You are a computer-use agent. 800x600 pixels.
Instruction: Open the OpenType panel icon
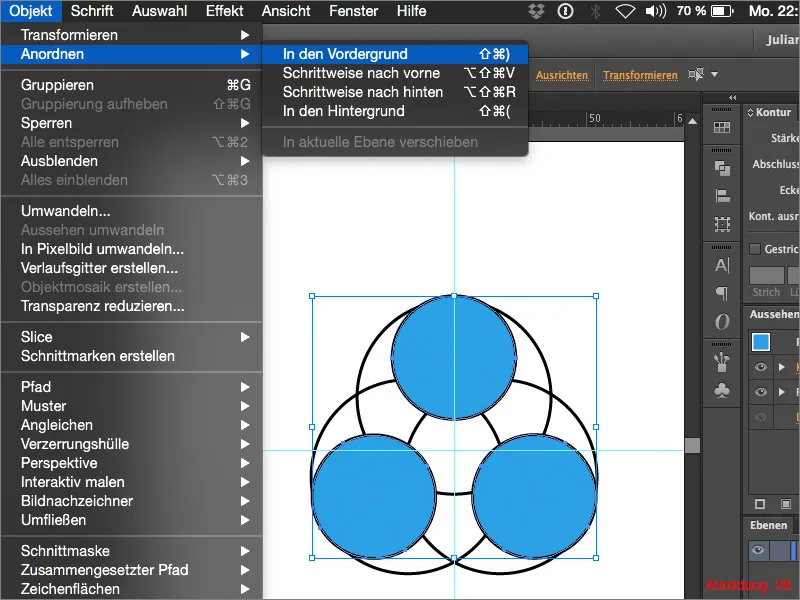pyautogui.click(x=721, y=321)
